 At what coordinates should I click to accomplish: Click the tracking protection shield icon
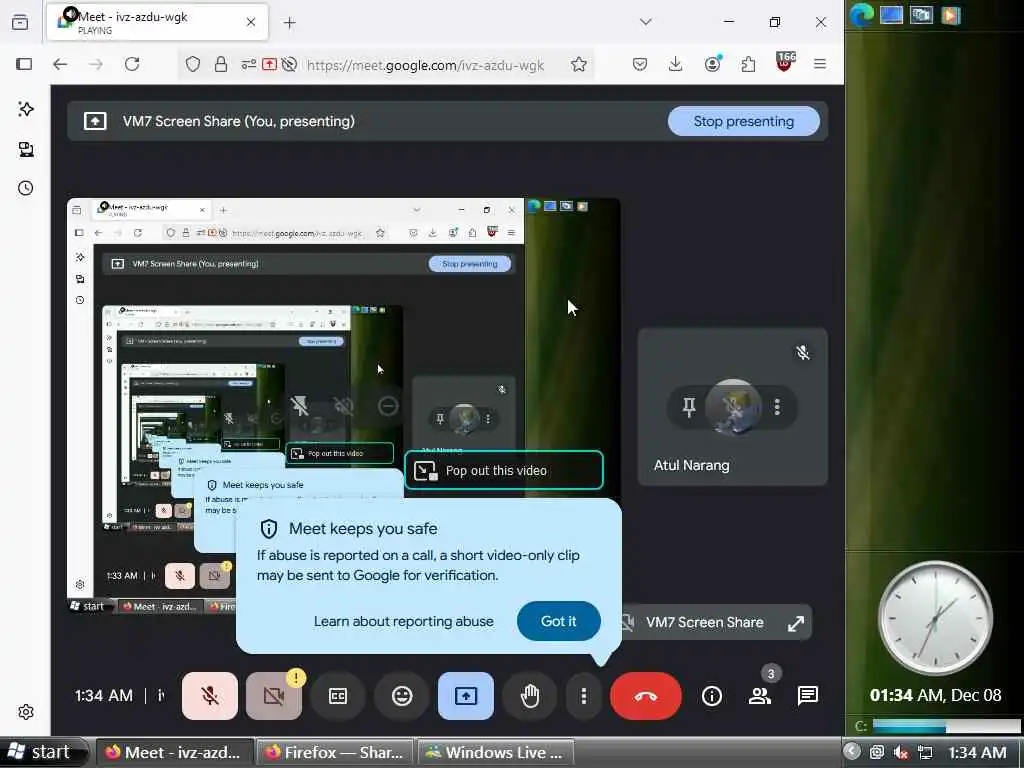click(x=193, y=64)
